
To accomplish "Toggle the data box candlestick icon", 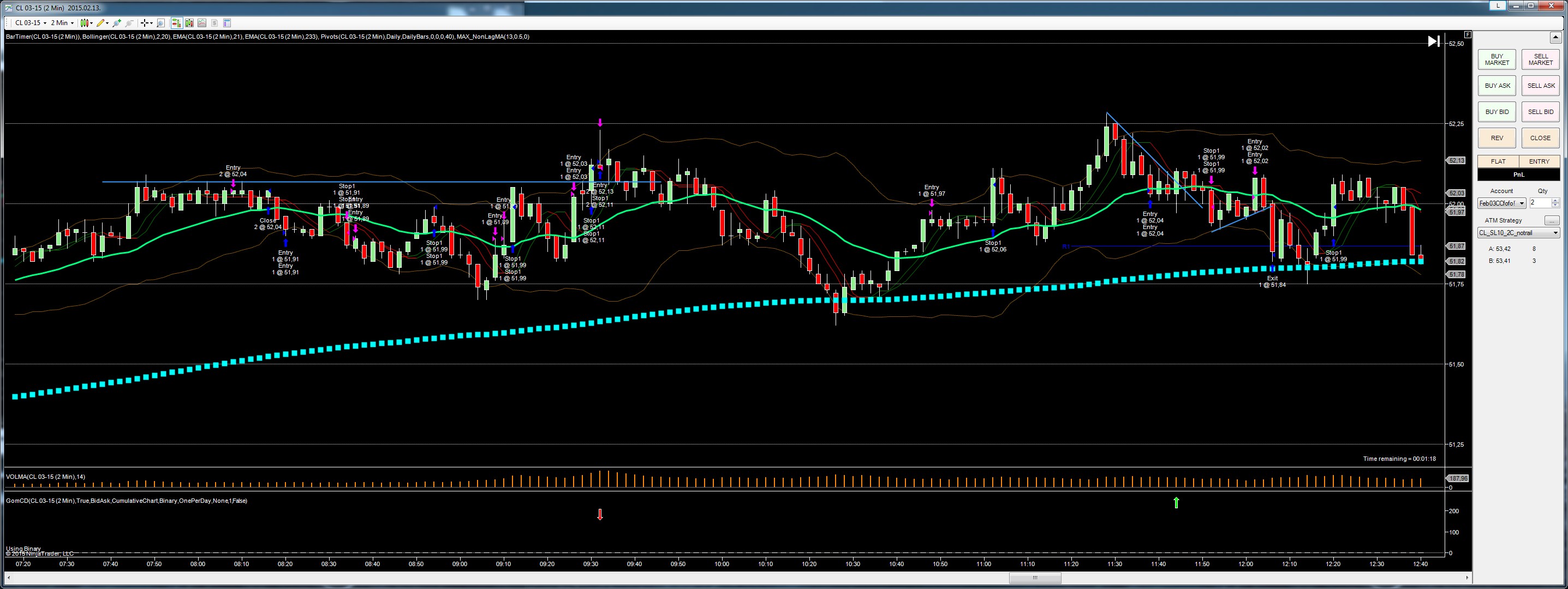I will point(189,23).
